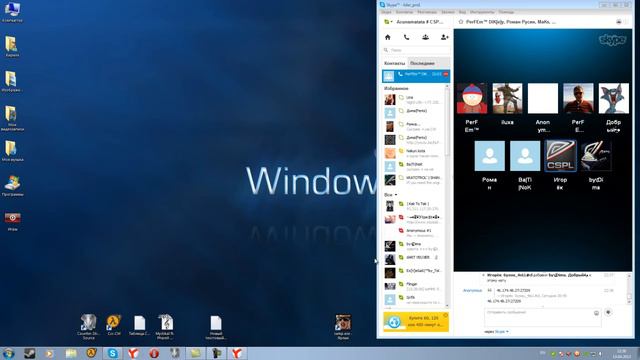Viewport: 640px width, 360px height.
Task: Click PerF Em™ South Park avatar in call
Action: click(x=472, y=98)
